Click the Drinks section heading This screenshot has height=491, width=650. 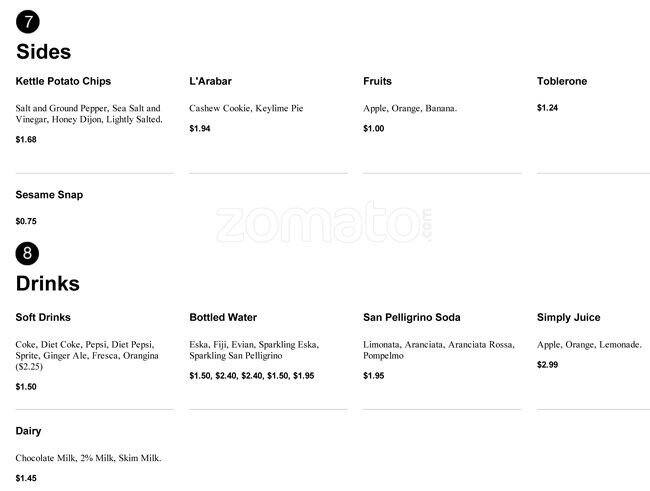pos(47,284)
